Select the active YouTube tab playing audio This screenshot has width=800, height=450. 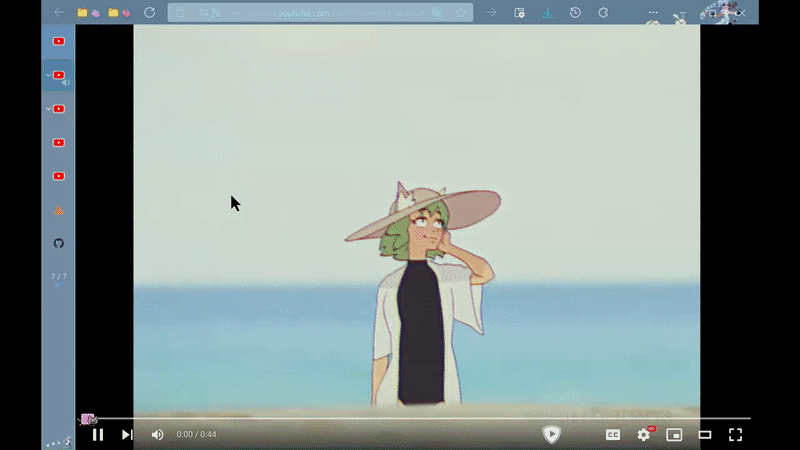[x=59, y=75]
